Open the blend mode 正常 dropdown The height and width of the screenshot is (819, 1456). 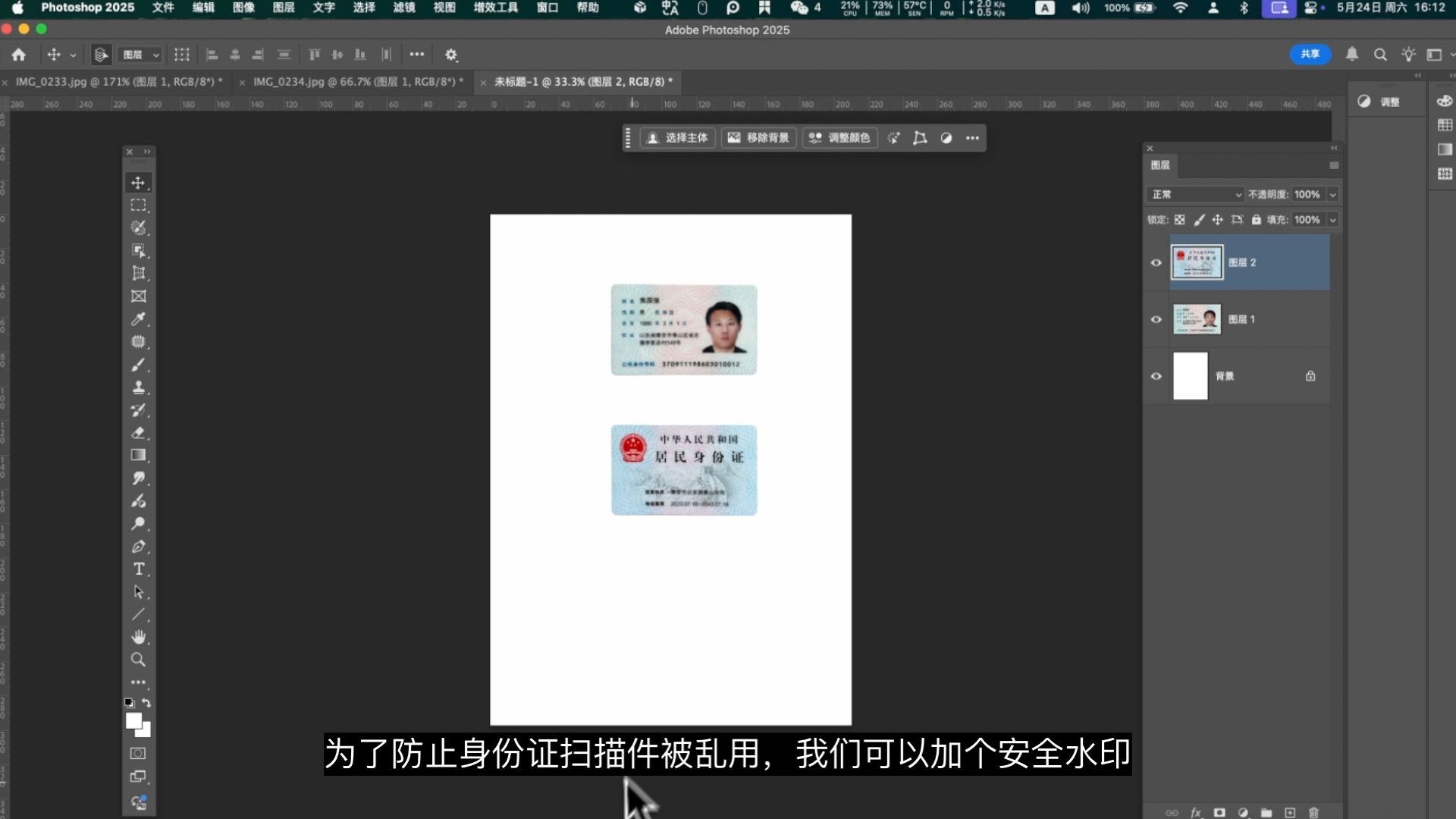point(1196,195)
